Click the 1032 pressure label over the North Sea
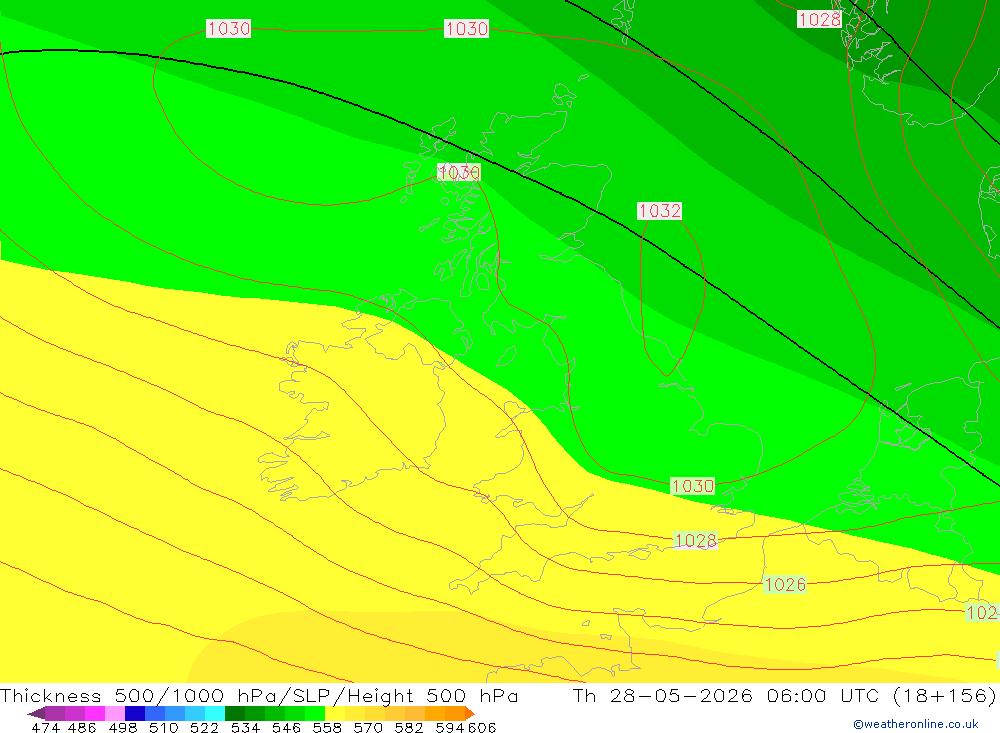 coord(659,211)
